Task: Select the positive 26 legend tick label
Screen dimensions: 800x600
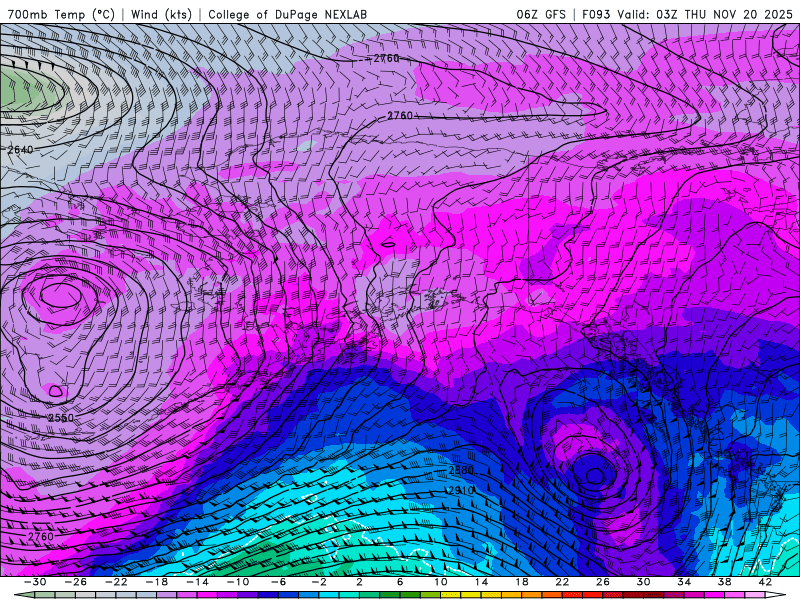Action: [603, 582]
